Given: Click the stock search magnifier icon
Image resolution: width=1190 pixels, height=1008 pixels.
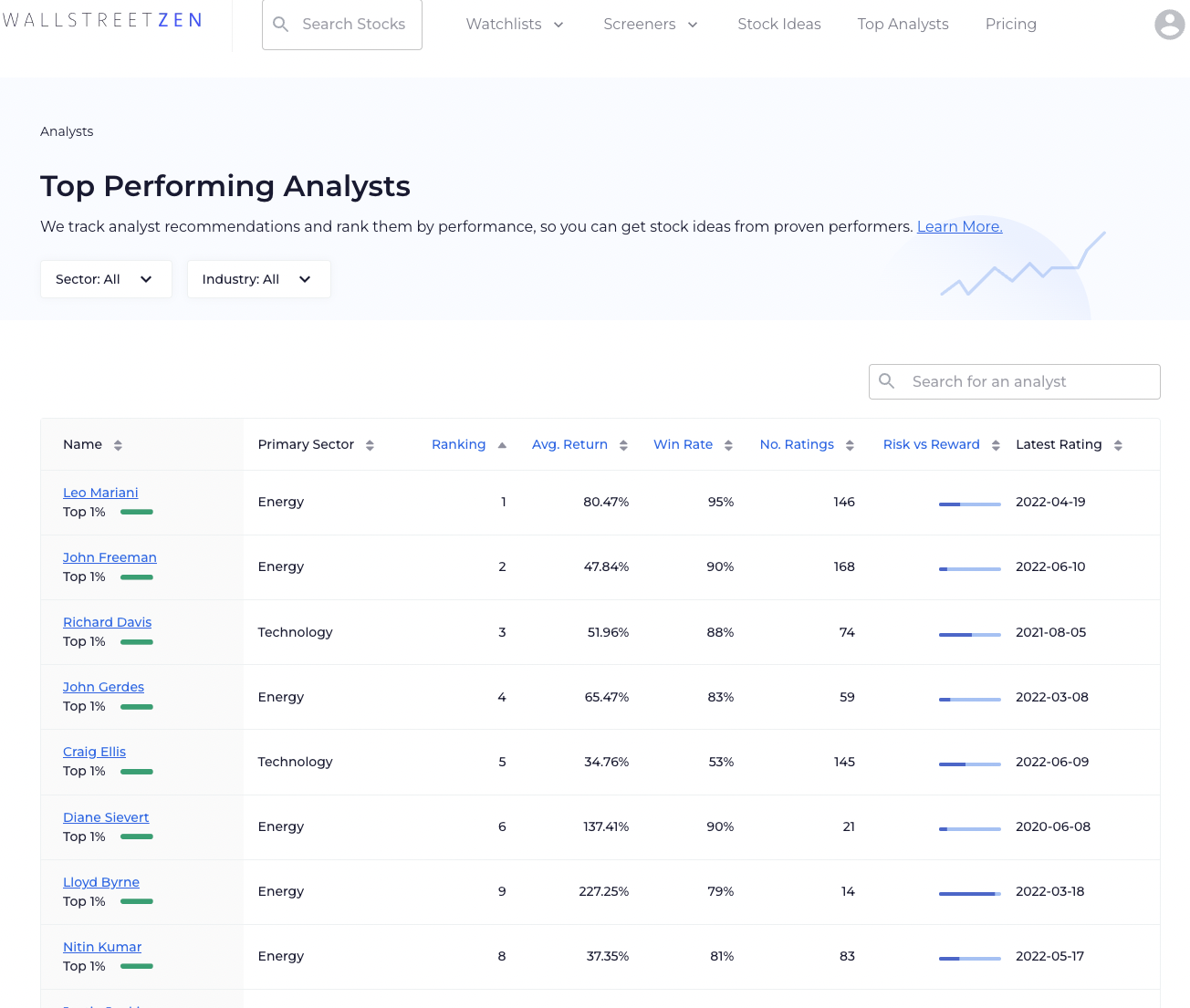Looking at the screenshot, I should click(280, 25).
